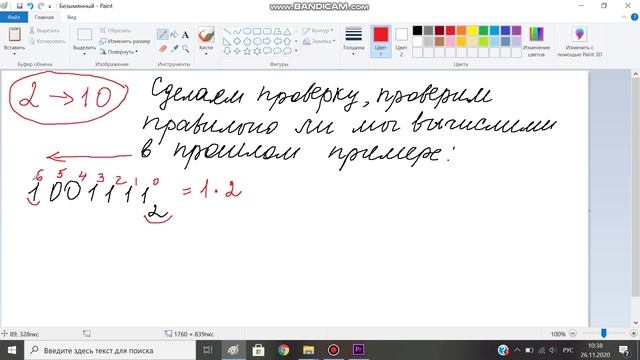The height and width of the screenshot is (360, 640).
Task: Choose the five-point star shape
Action: tap(247, 51)
